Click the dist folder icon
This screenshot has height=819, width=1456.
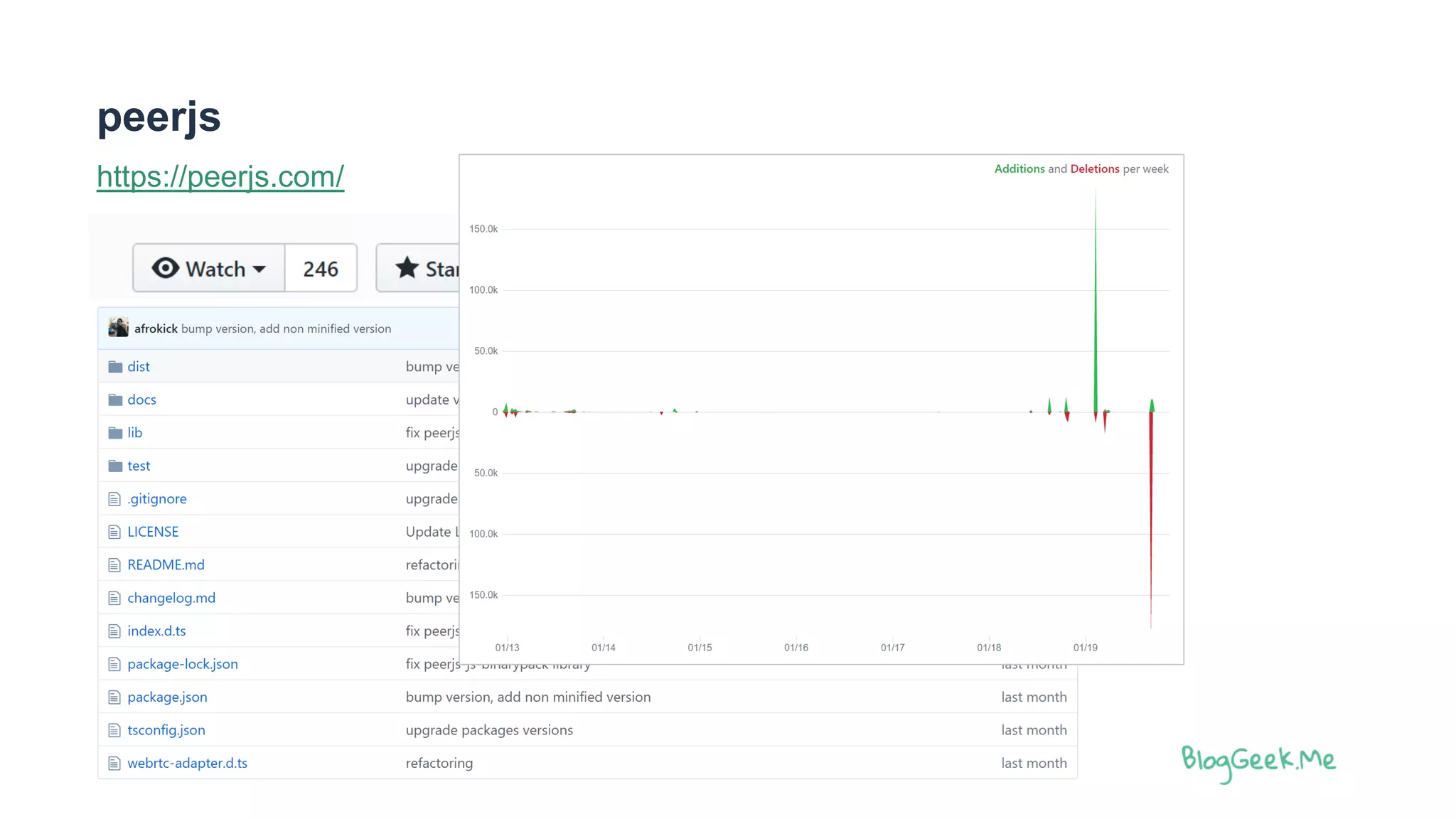click(x=115, y=367)
